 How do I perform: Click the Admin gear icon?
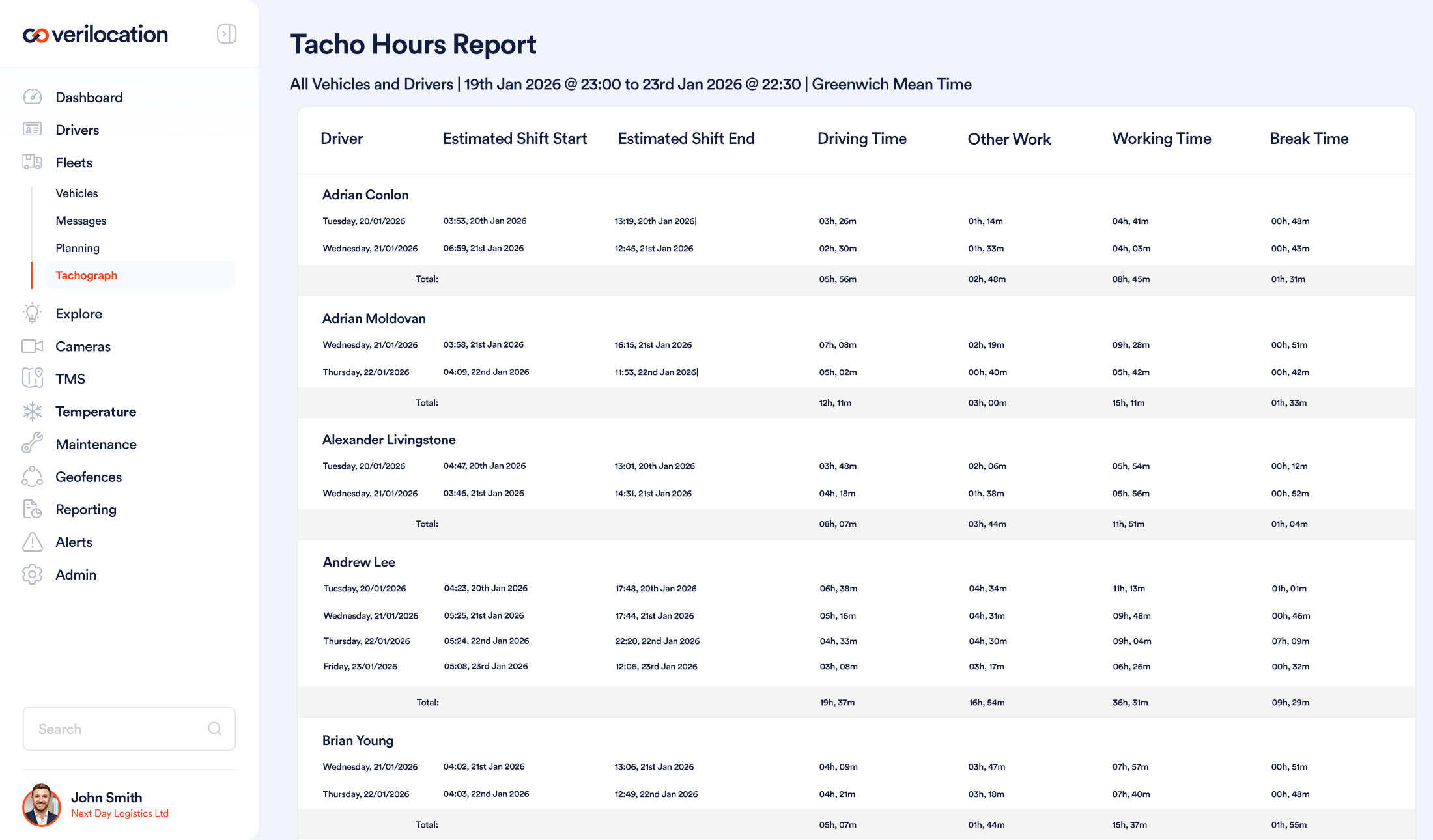coord(32,574)
